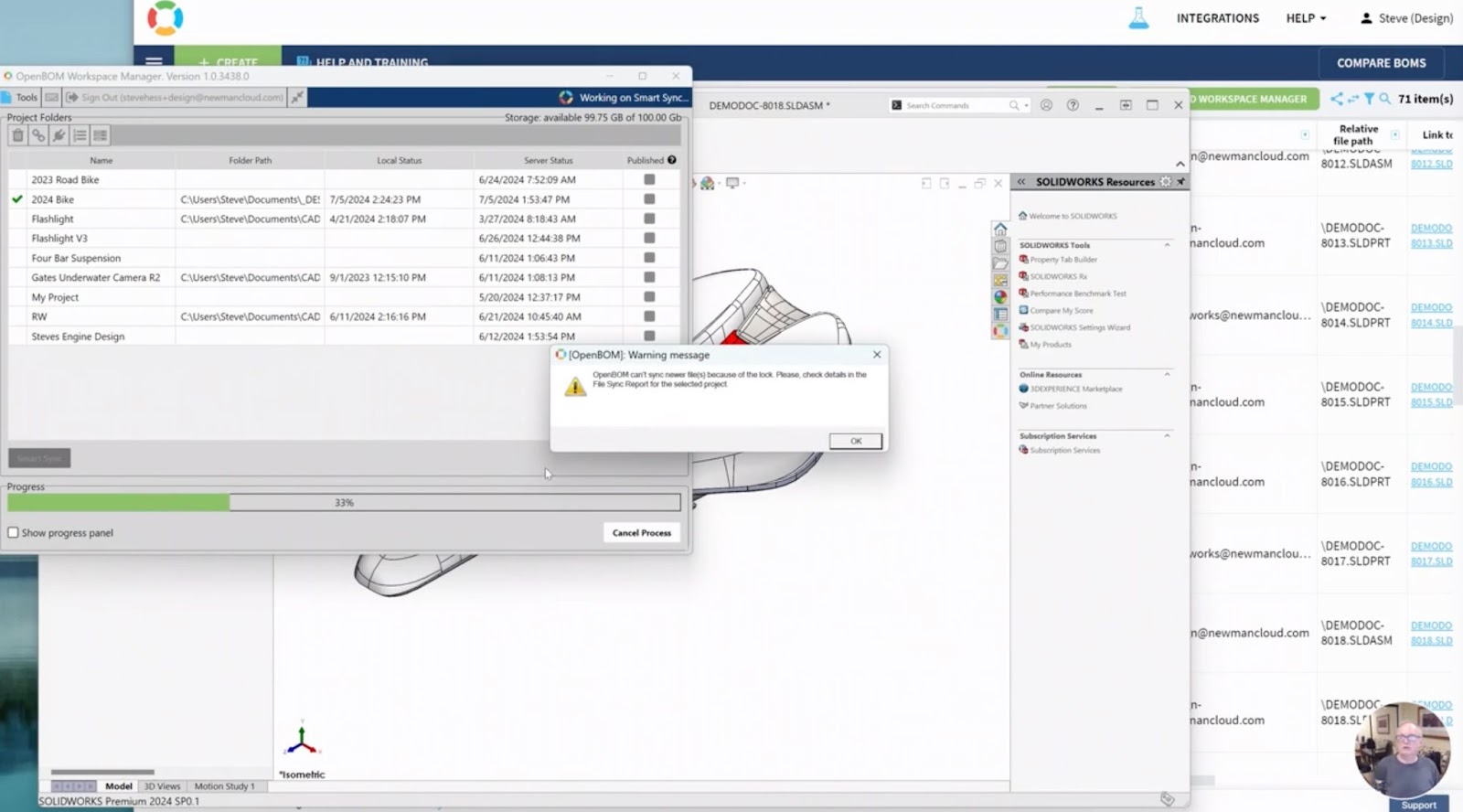The height and width of the screenshot is (812, 1463).
Task: Click the filter funnel icon in the OpenBOM web toolbar
Action: 1369,99
